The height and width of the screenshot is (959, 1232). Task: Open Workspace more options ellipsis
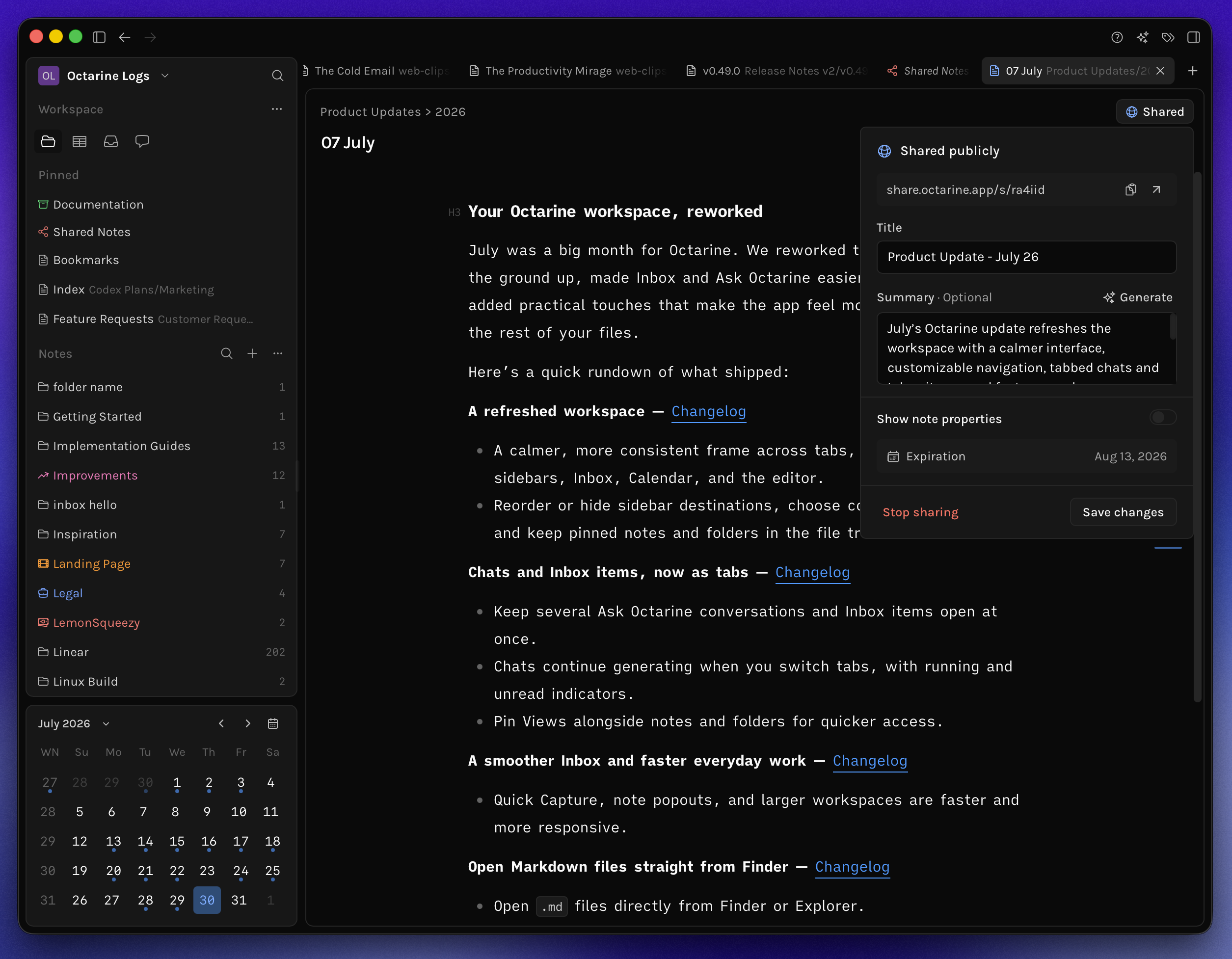point(276,109)
